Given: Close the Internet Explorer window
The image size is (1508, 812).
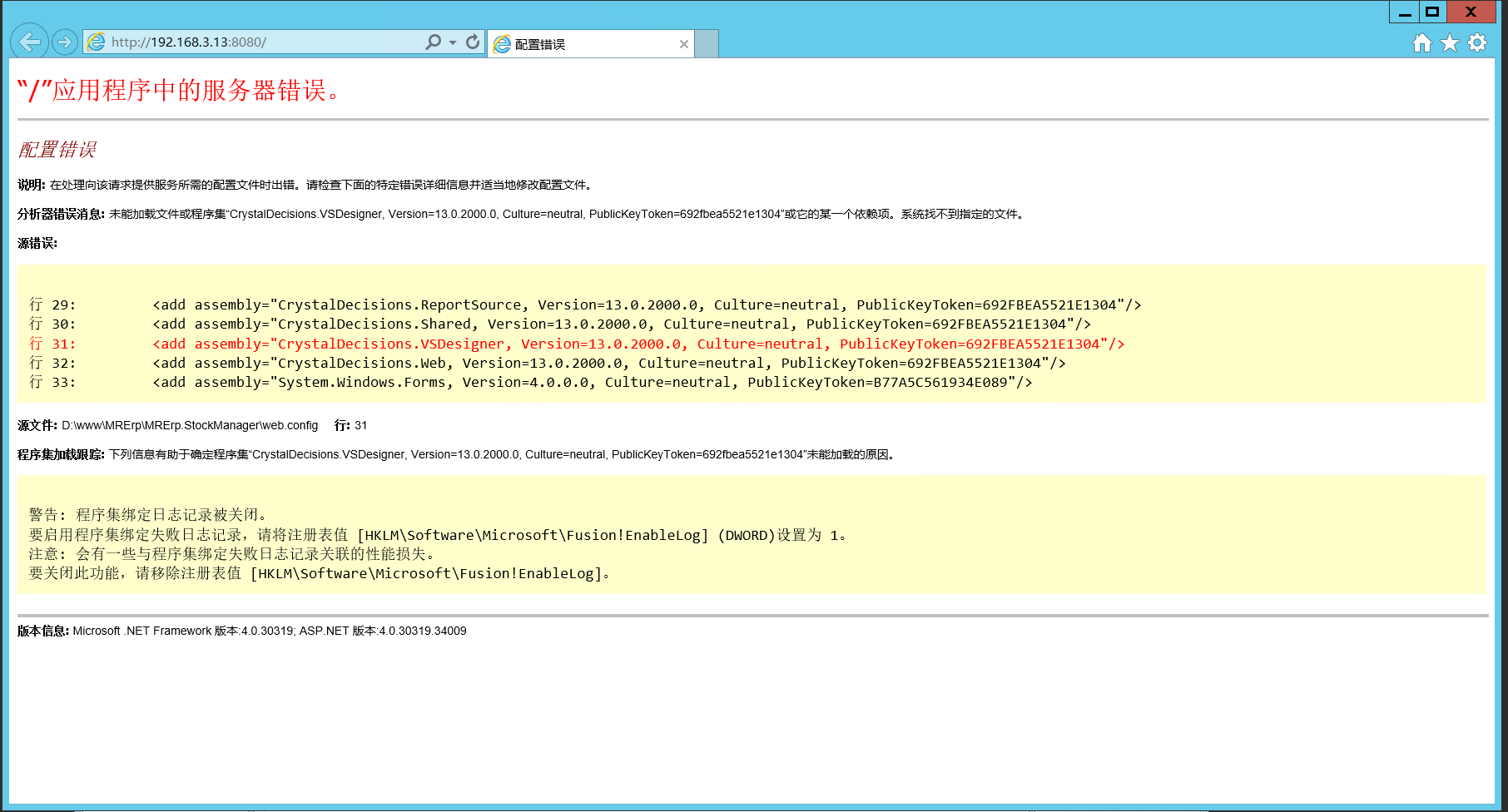Looking at the screenshot, I should [x=1471, y=12].
